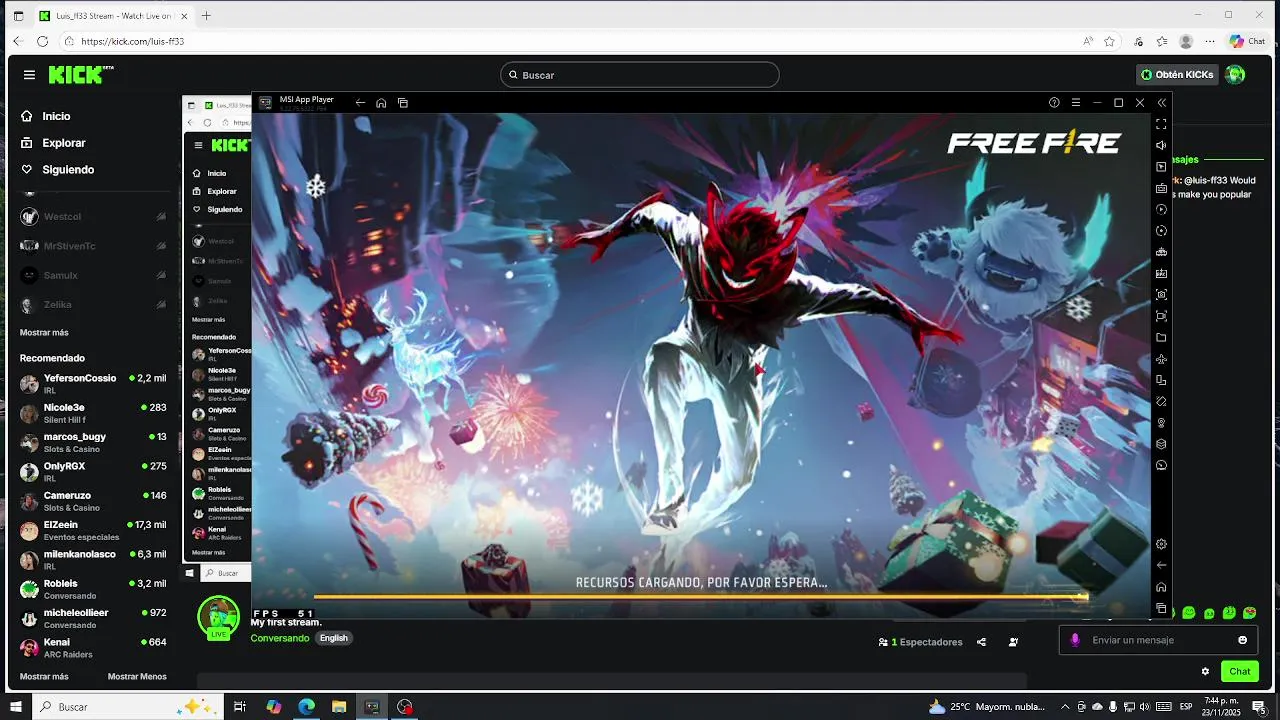Screen dimensions: 1280x720
Task: Click the location pin icon in MSI sidebar
Action: coord(1161,423)
